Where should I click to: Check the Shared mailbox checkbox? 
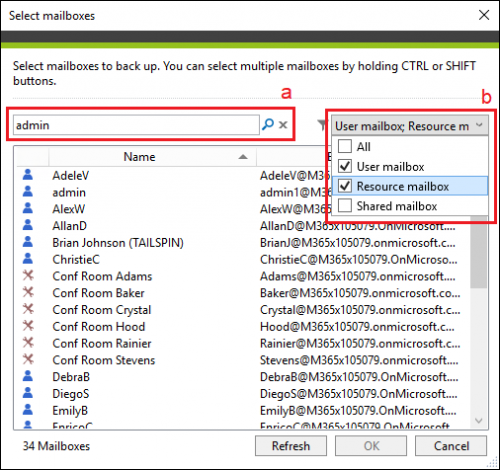coord(345,206)
